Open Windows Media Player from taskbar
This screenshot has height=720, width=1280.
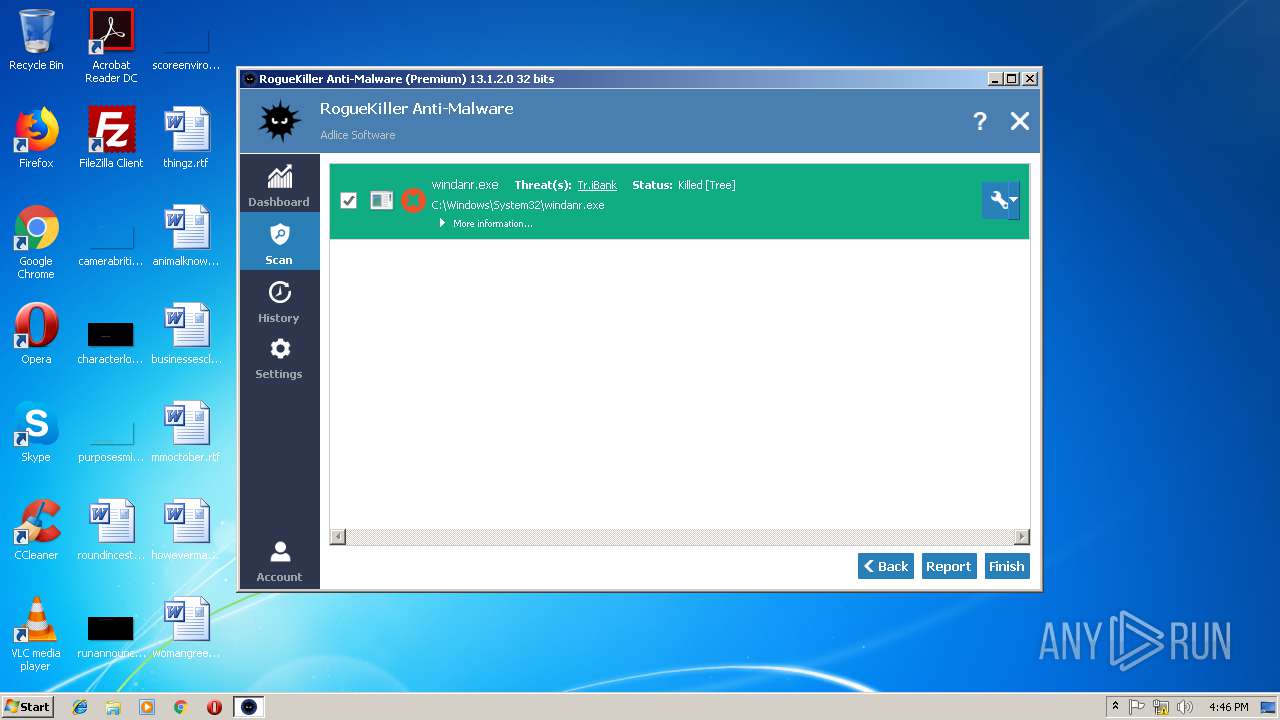(x=147, y=707)
